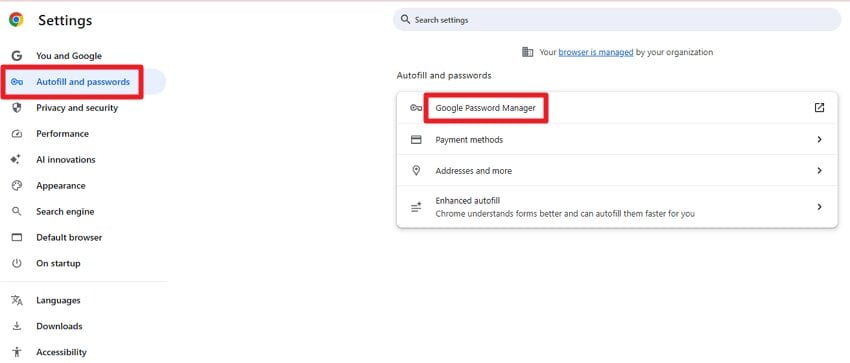Expand the Enhanced autofill chevron
Viewport: 850px width, 363px height.
(819, 207)
